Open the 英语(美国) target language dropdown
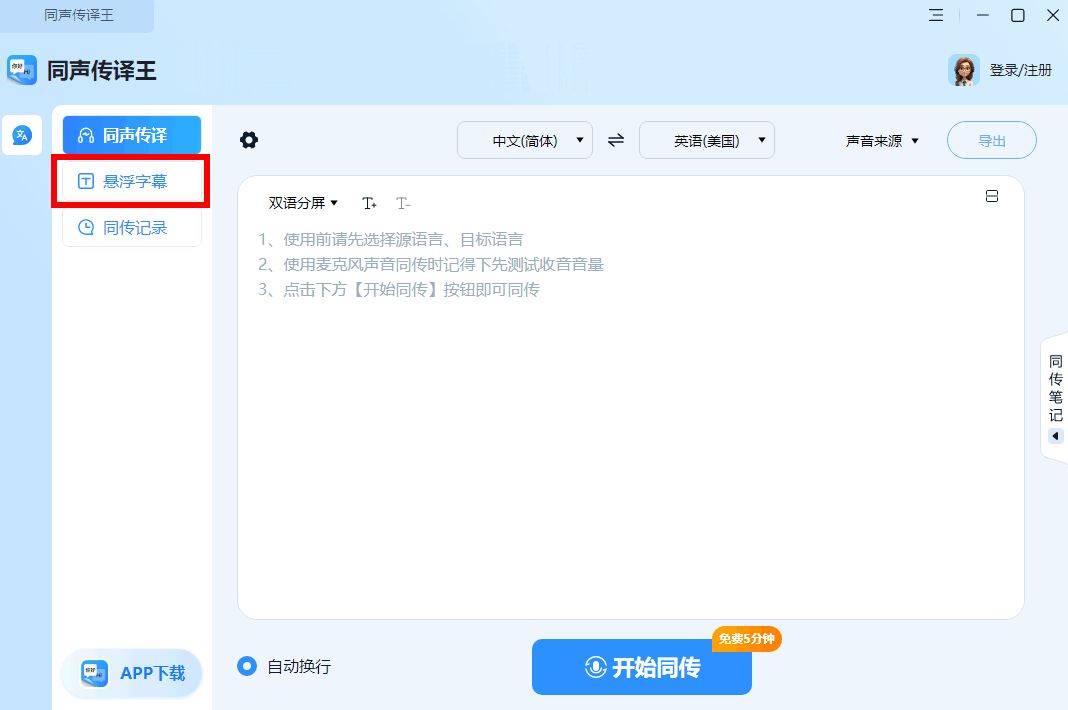Image resolution: width=1068 pixels, height=710 pixels. tap(707, 140)
